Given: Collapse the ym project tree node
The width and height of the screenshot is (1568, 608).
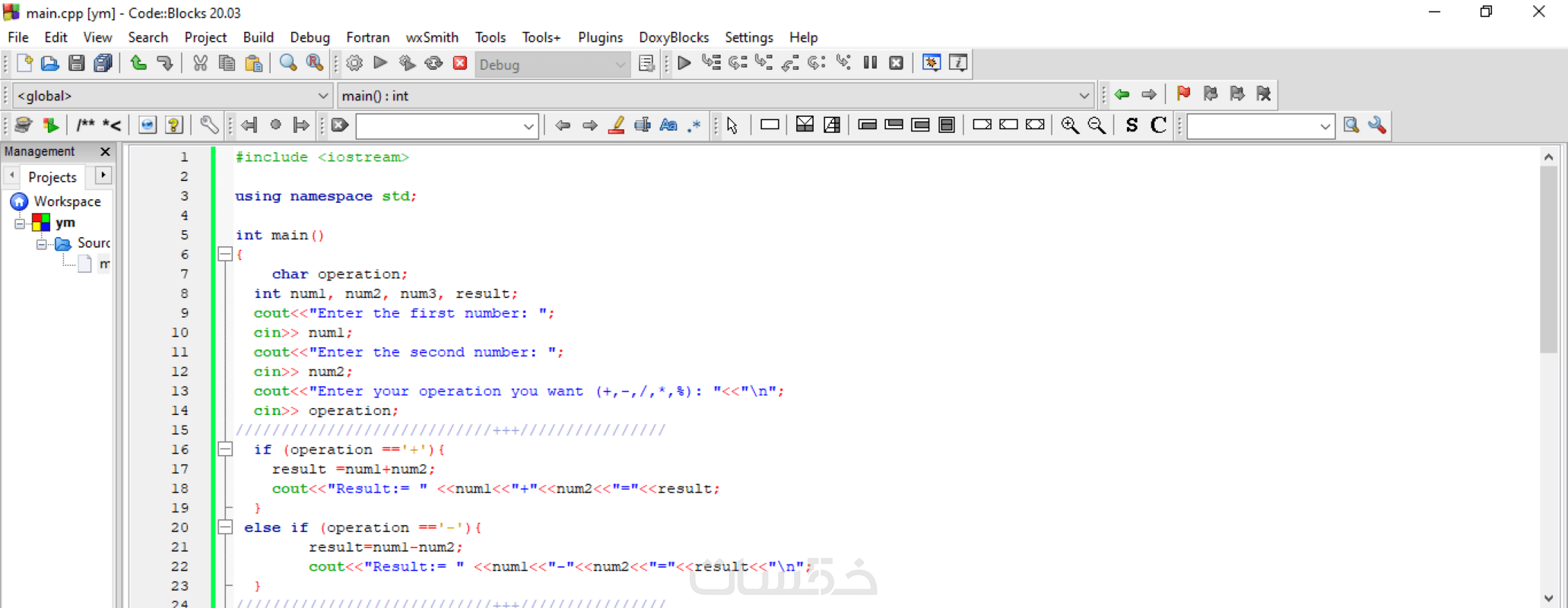Looking at the screenshot, I should pos(20,223).
